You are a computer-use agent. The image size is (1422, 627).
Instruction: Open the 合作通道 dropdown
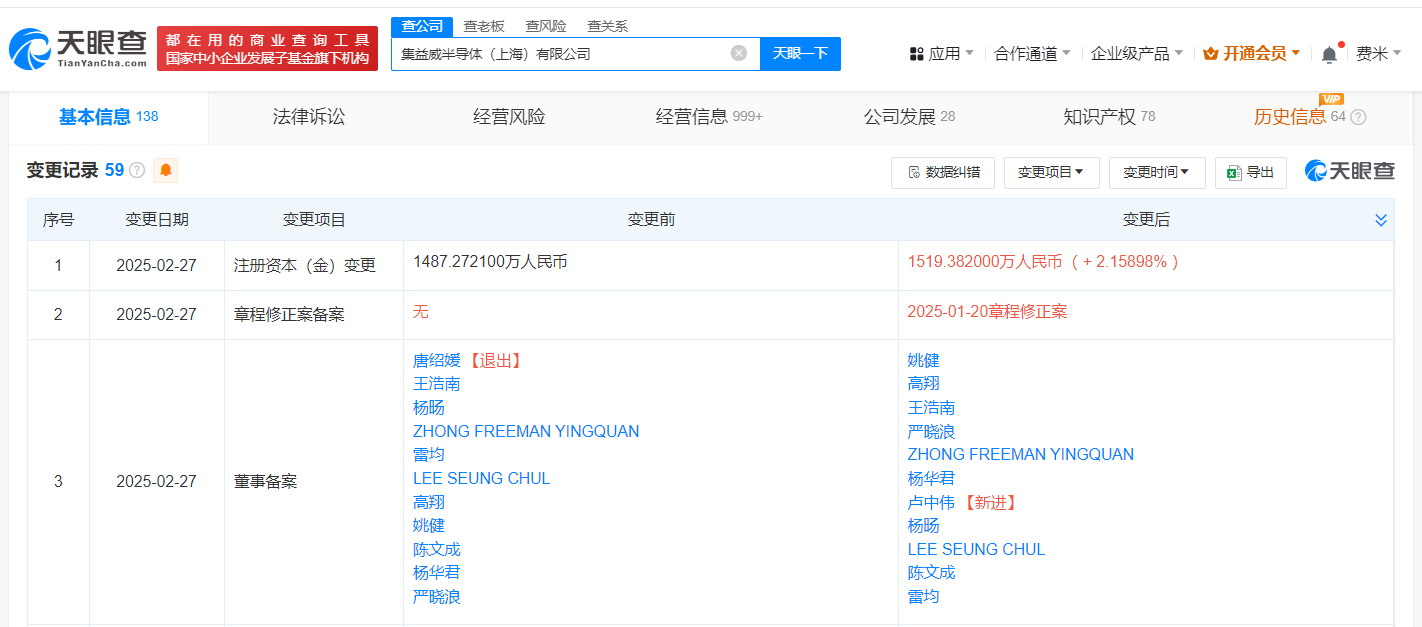(x=1032, y=54)
